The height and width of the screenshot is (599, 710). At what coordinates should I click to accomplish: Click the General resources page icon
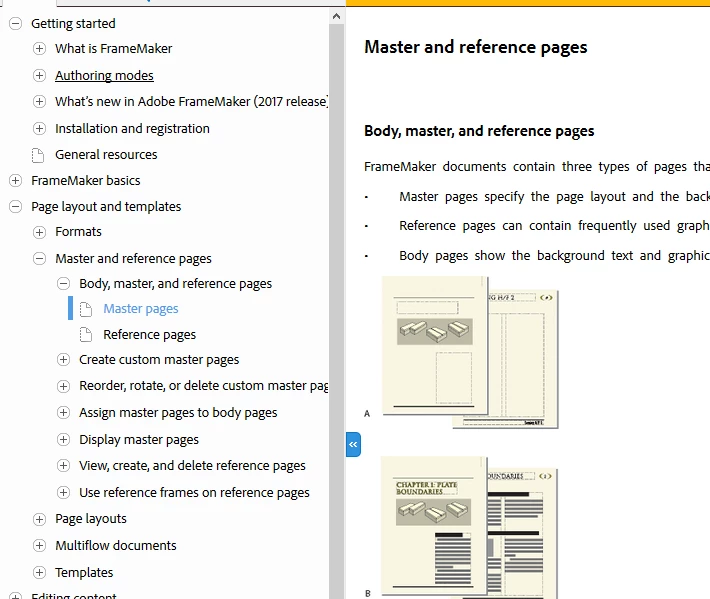coord(38,155)
